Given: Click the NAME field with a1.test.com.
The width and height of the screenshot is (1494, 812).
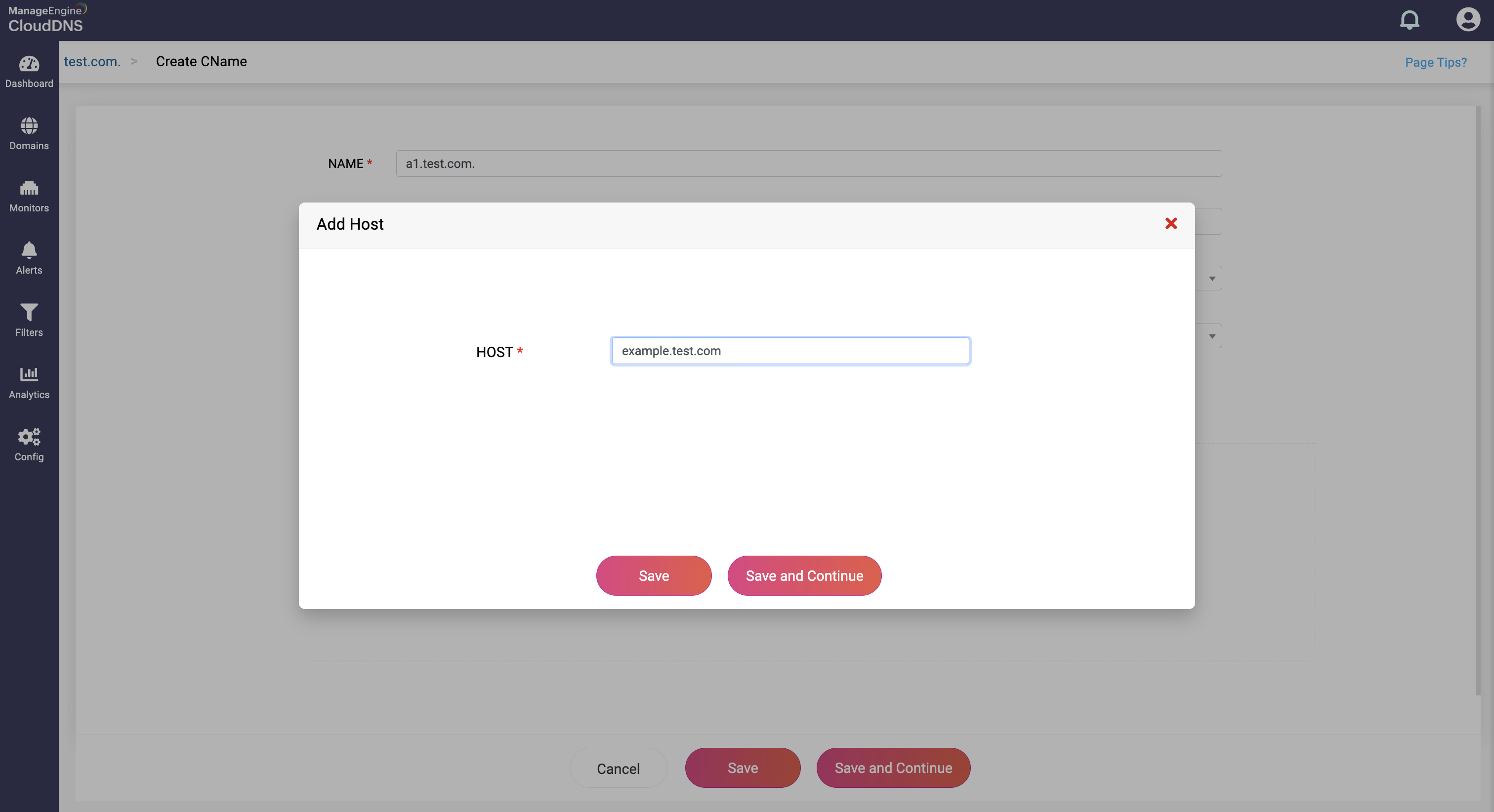Looking at the screenshot, I should click(808, 163).
